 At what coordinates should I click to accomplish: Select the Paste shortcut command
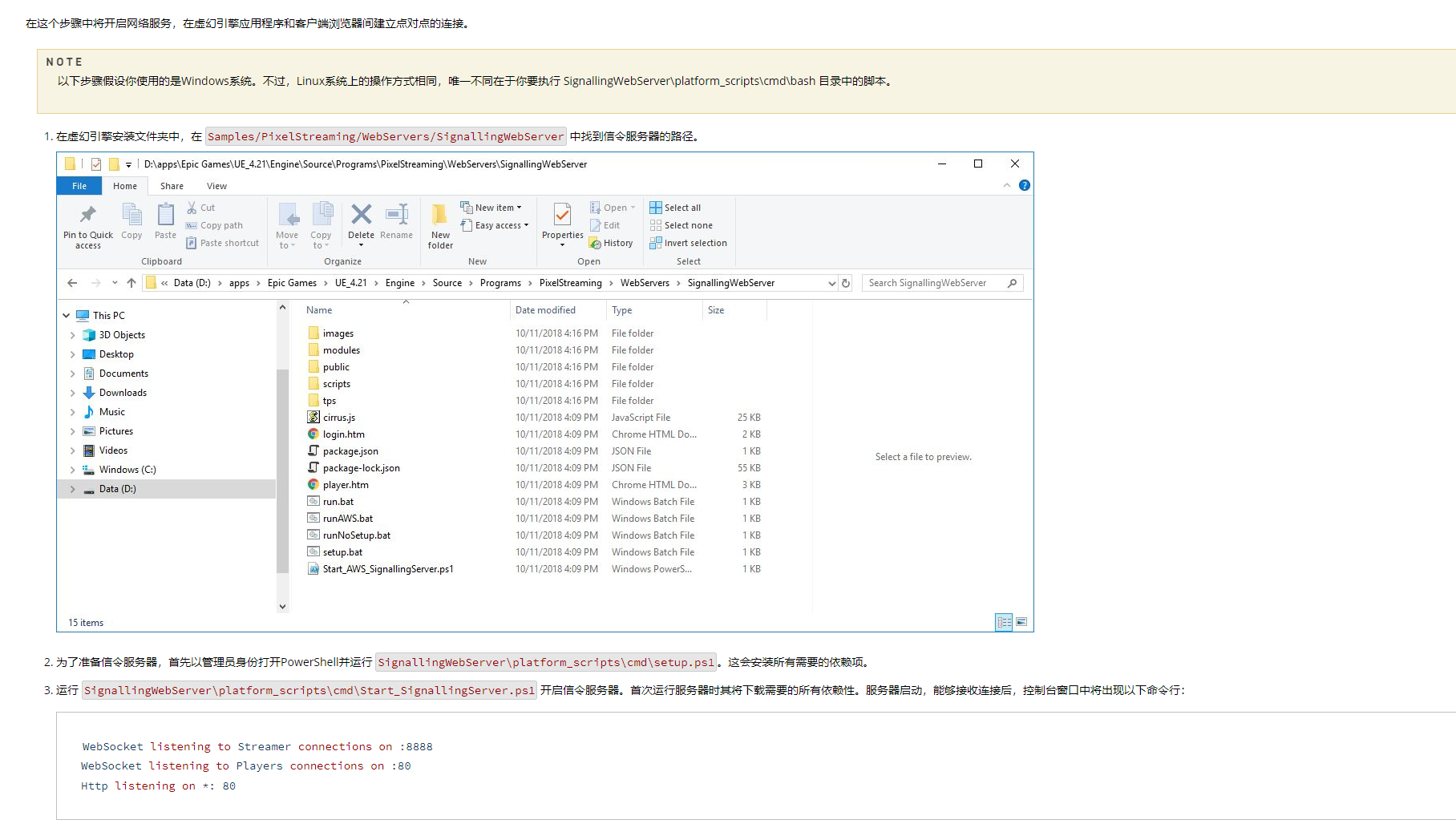click(x=222, y=243)
